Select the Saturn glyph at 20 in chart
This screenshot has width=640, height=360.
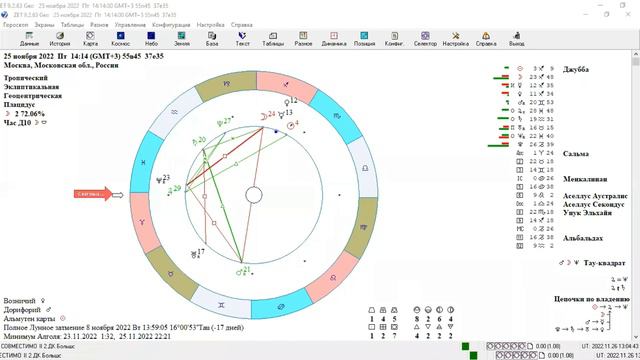(x=195, y=142)
